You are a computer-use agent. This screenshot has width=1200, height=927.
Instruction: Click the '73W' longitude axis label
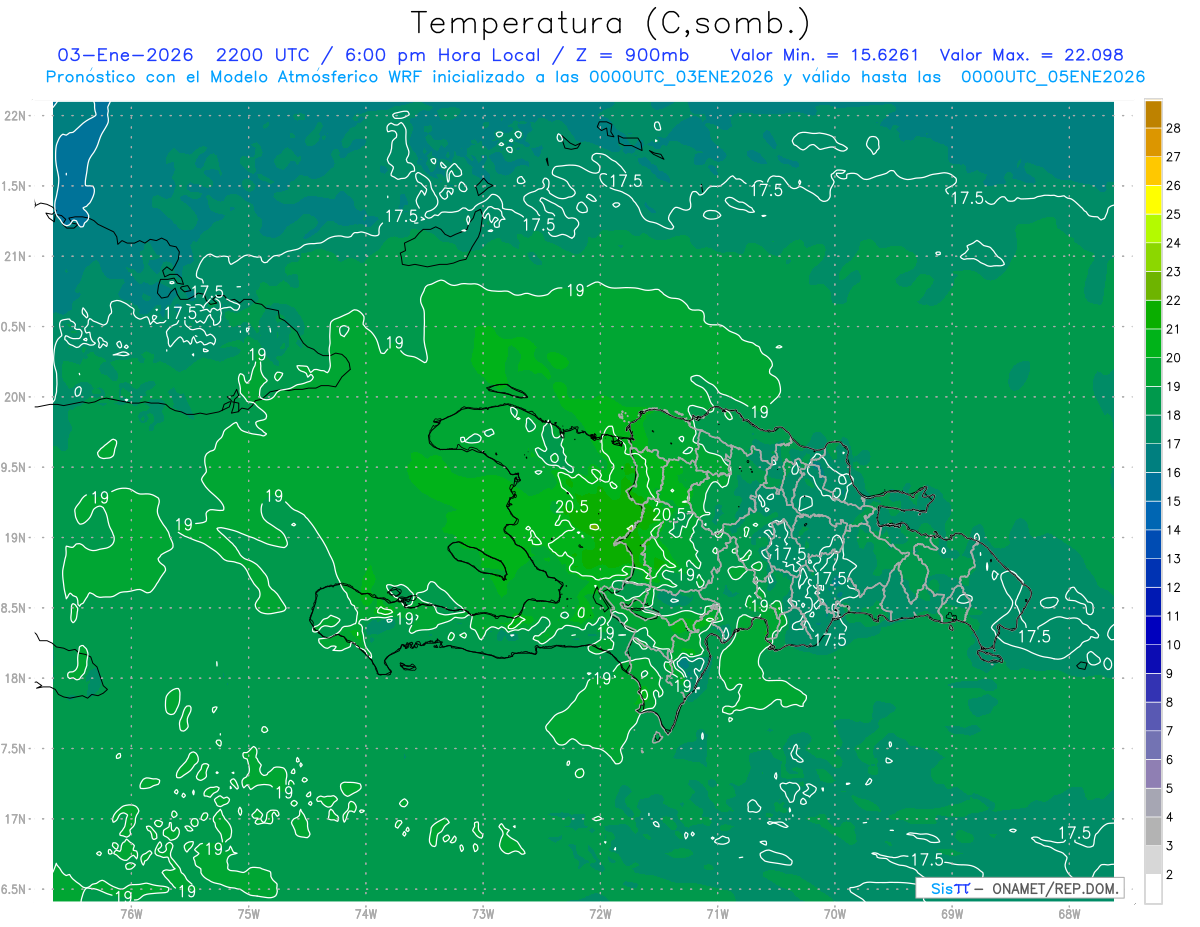tap(483, 913)
